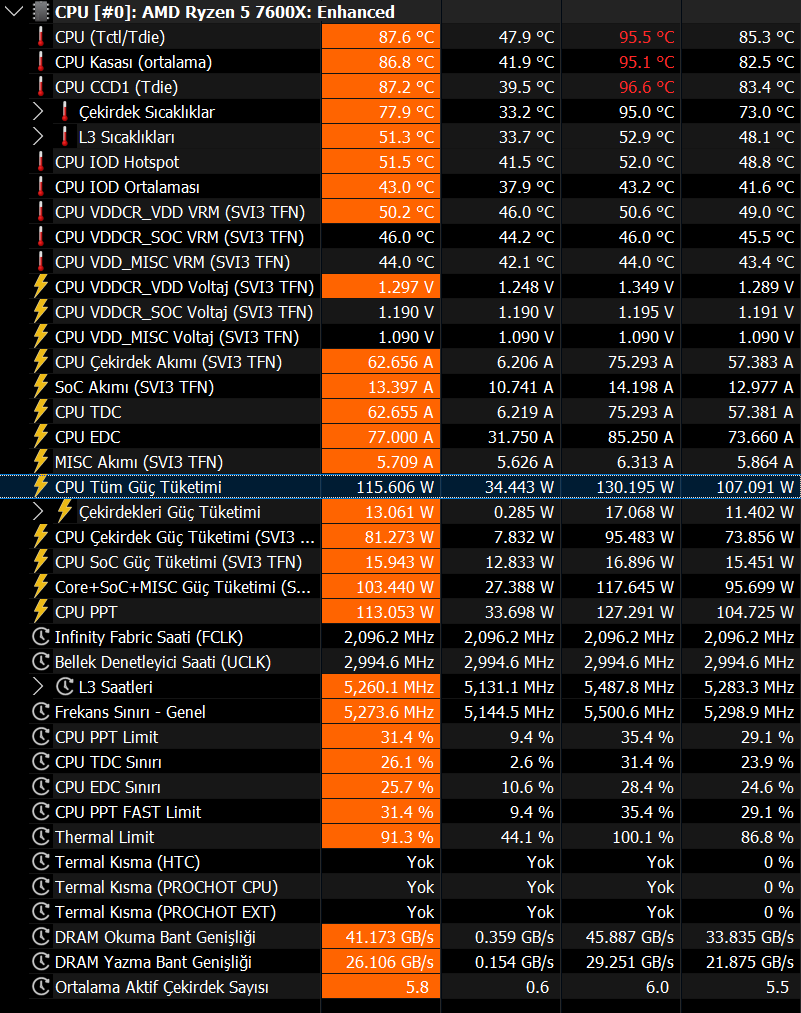Select the CPU EDC sensor row
The width and height of the screenshot is (801, 1013).
400,437
